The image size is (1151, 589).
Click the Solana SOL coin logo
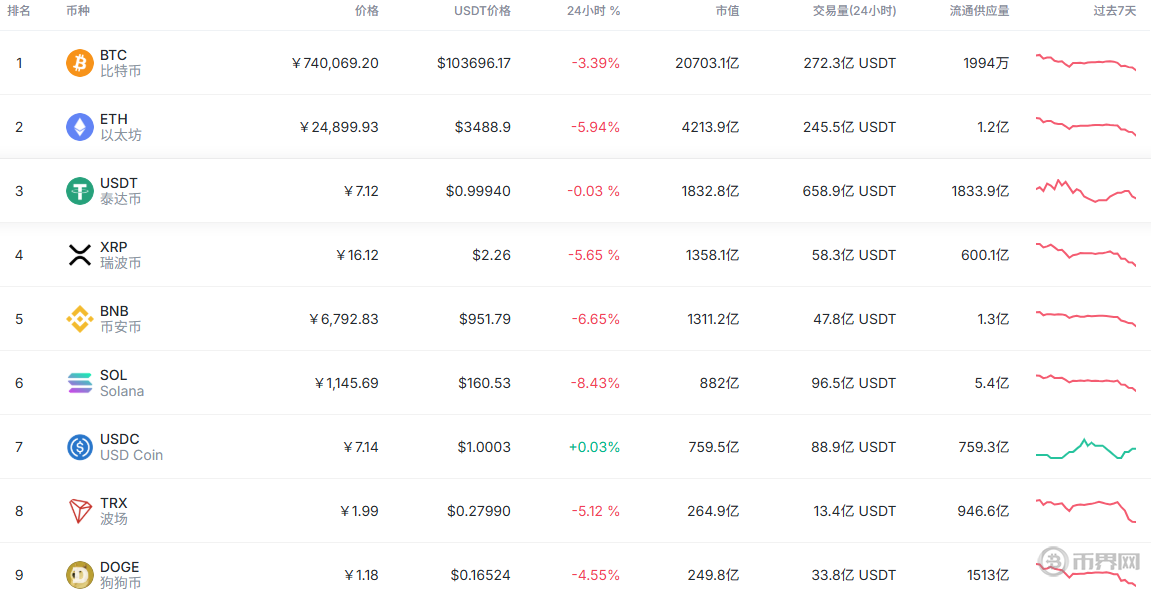point(80,383)
